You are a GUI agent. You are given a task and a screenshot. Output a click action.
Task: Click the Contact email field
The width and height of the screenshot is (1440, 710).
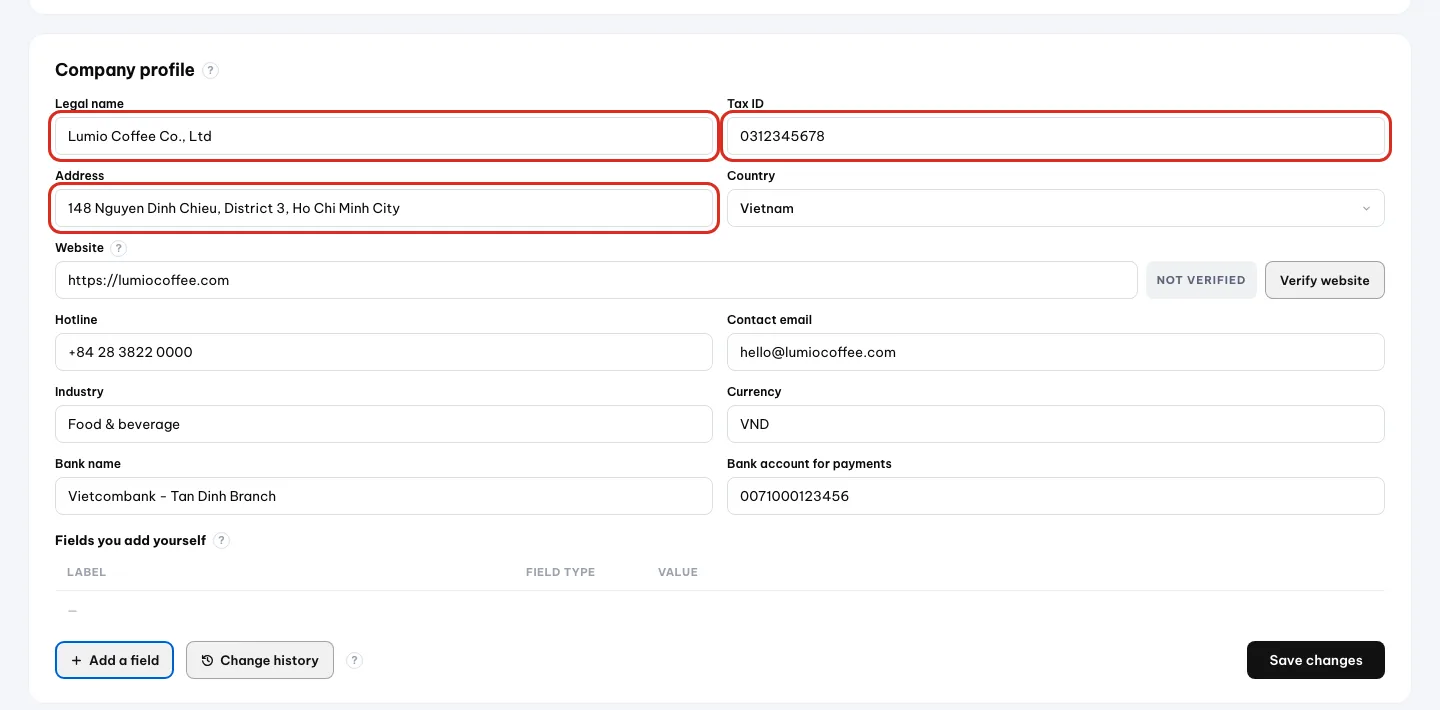point(1055,352)
